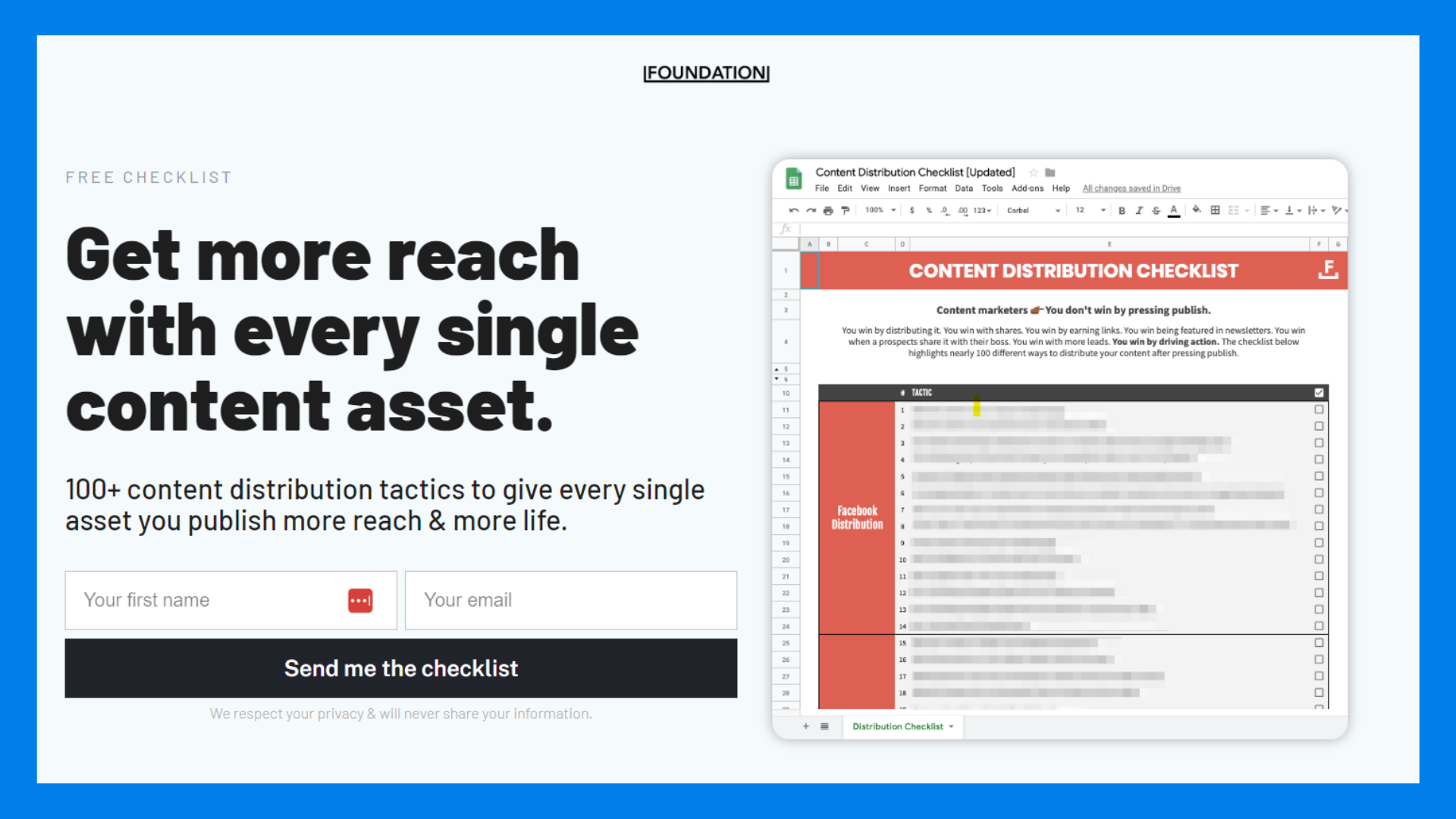Click the export/download icon in spreadsheet header
This screenshot has width=1456, height=819.
point(1327,271)
